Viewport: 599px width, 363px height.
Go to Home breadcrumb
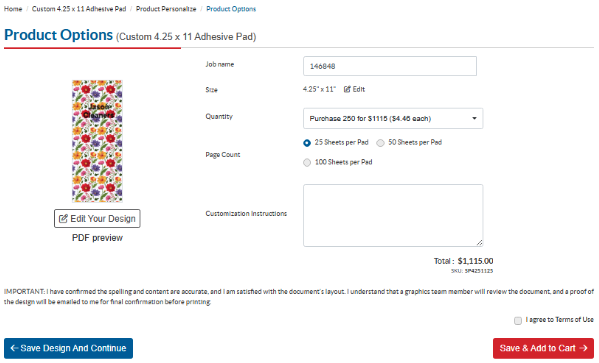(13, 9)
